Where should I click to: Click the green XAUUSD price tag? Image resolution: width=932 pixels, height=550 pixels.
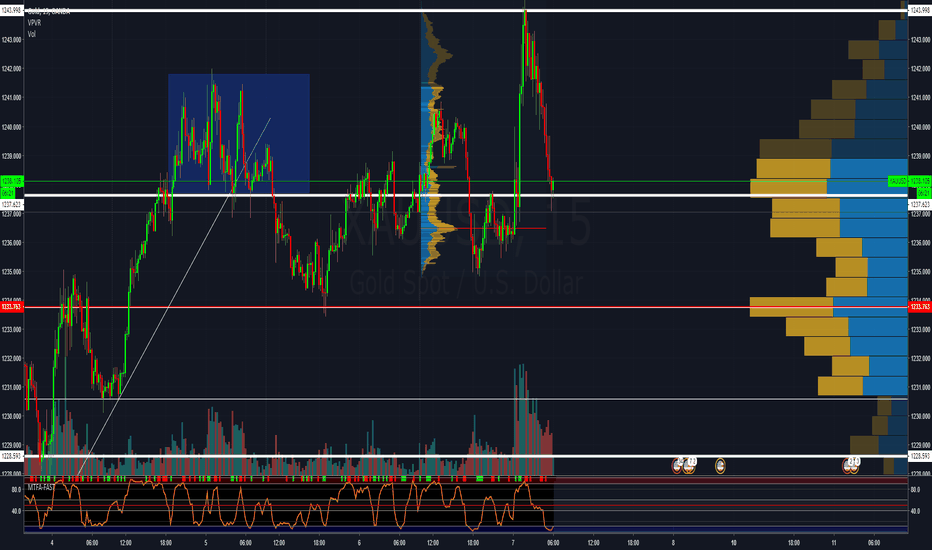[x=898, y=181]
